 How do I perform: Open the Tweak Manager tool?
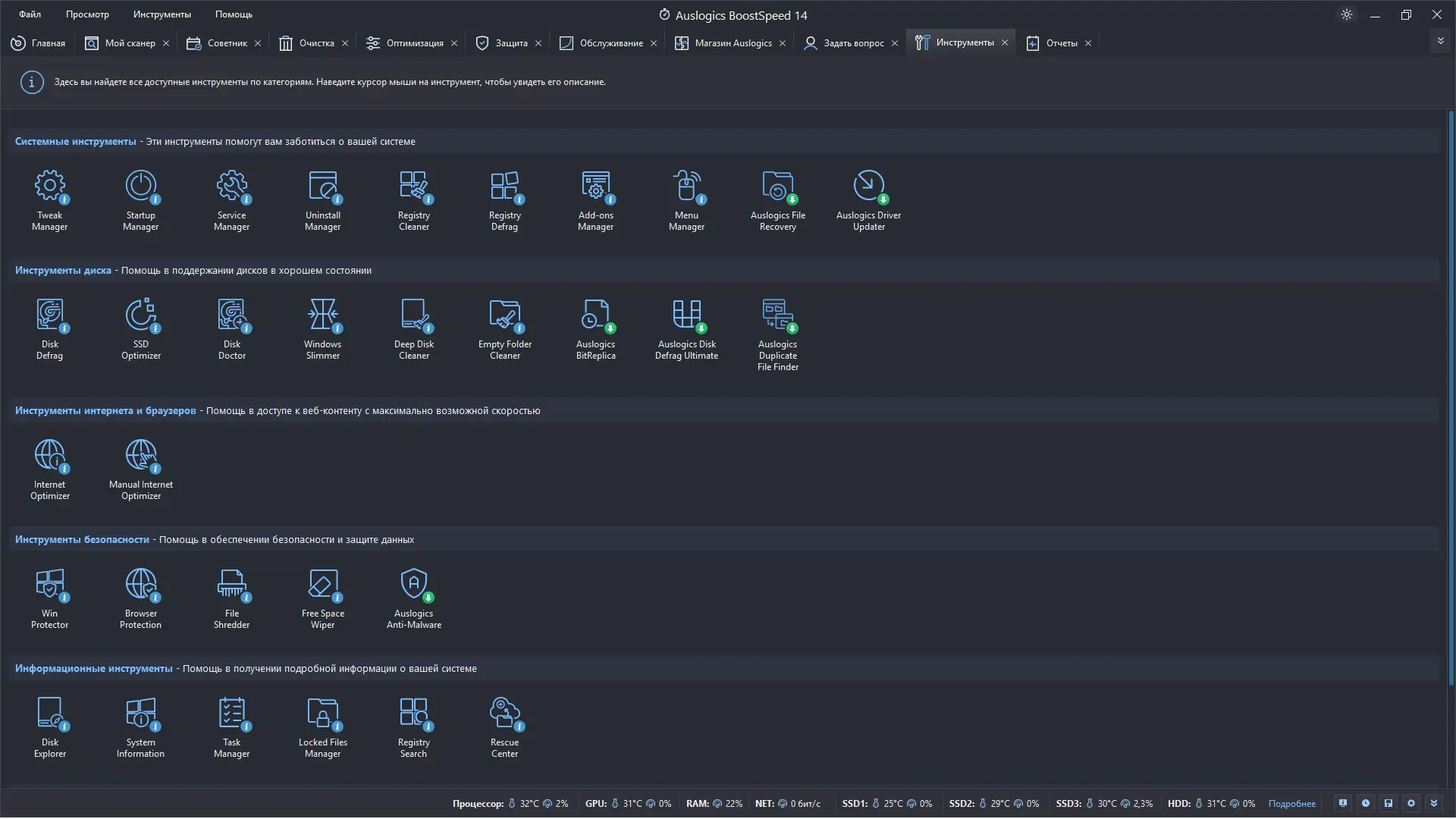coord(50,199)
